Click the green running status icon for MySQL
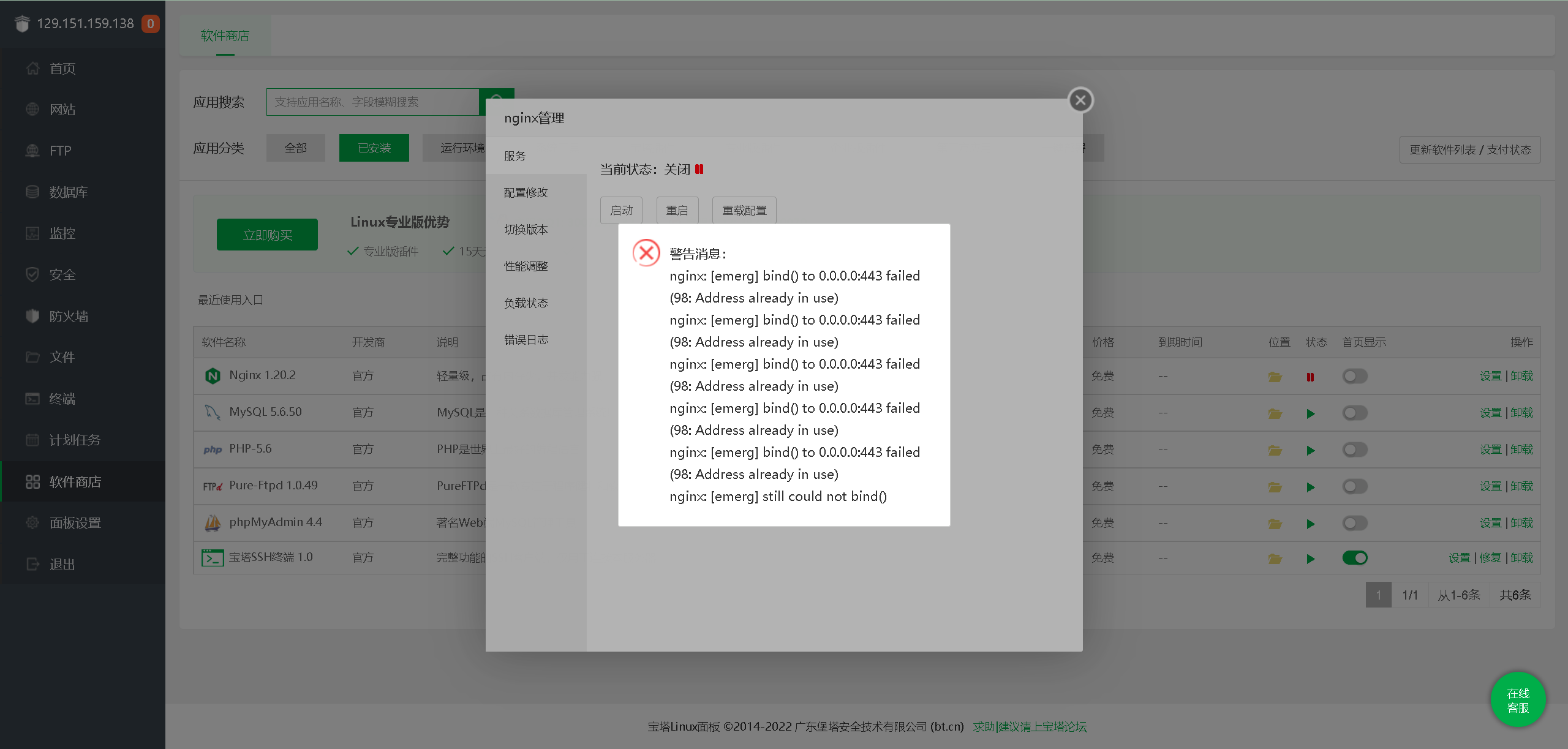The width and height of the screenshot is (1568, 749). 1311,413
